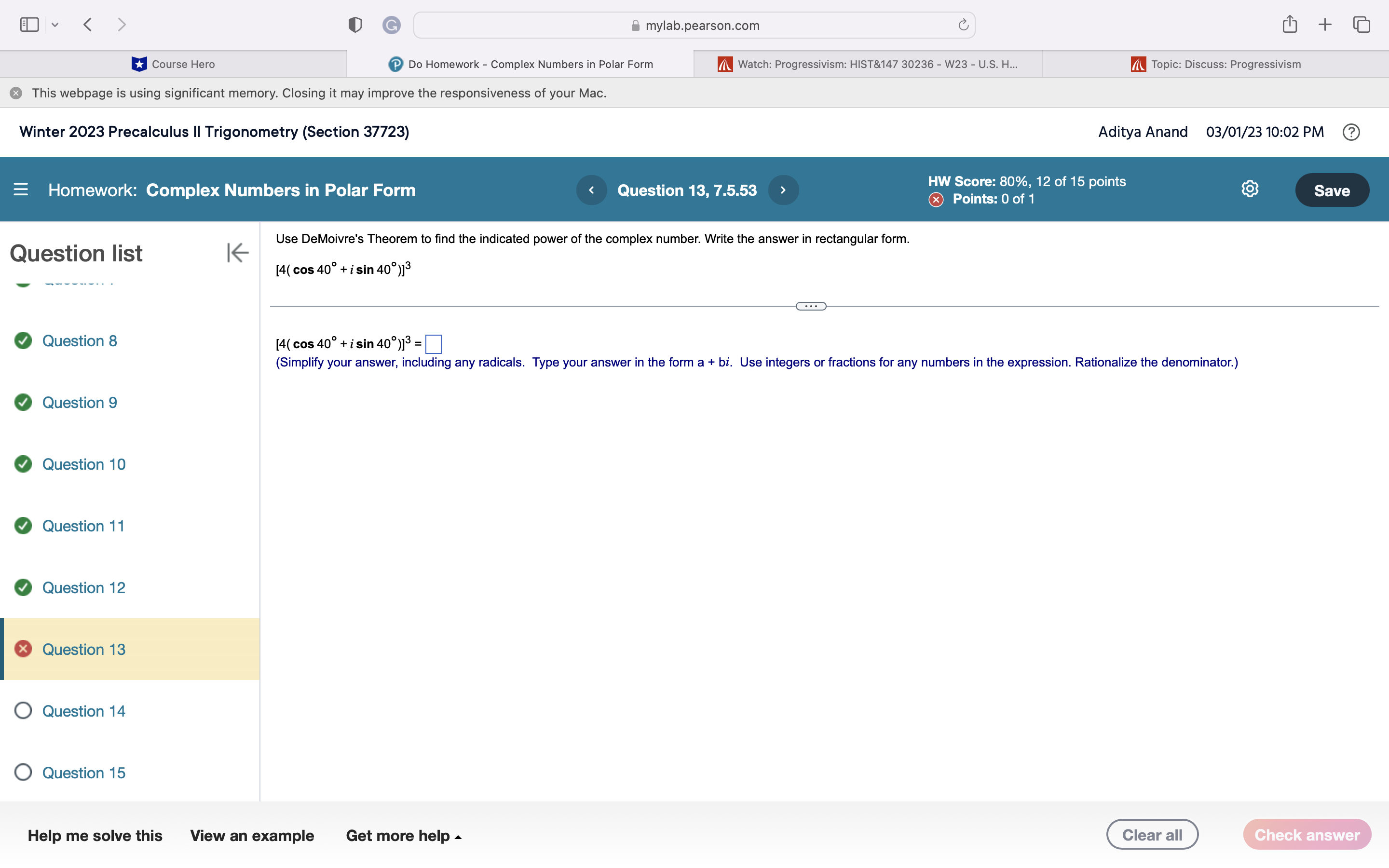The height and width of the screenshot is (868, 1389).
Task: Go to next question arrow
Action: [783, 190]
